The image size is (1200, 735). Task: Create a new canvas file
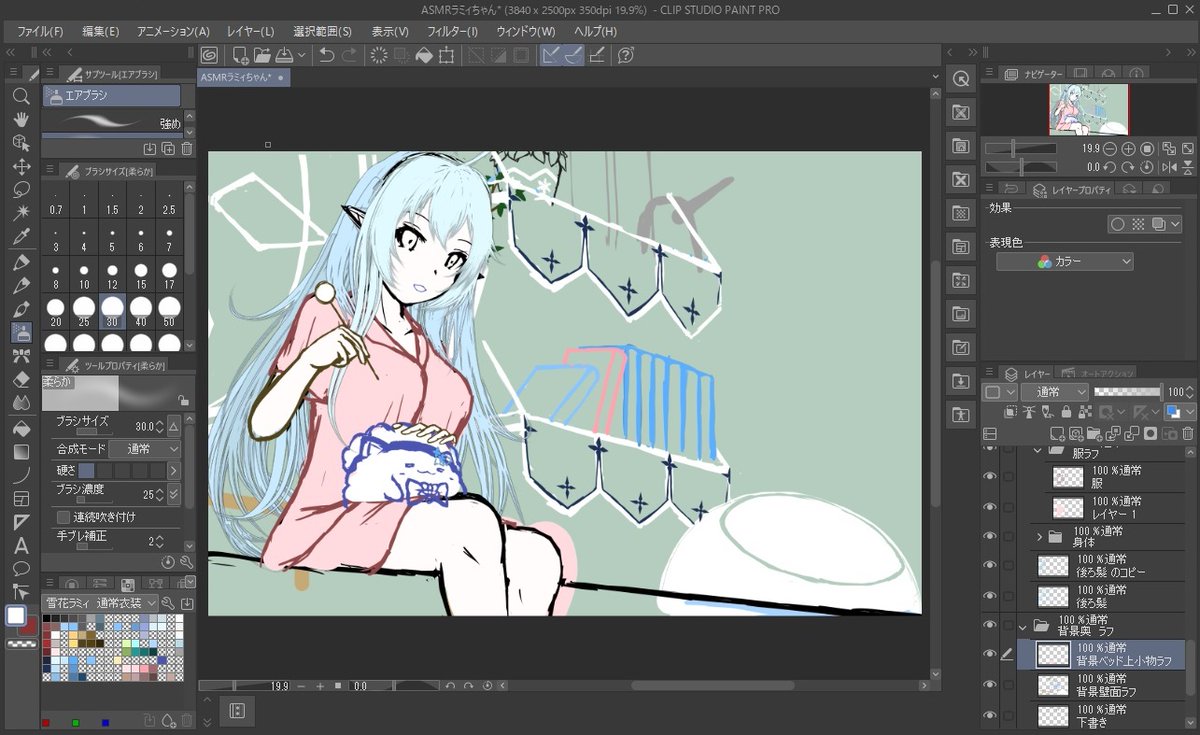(x=240, y=55)
